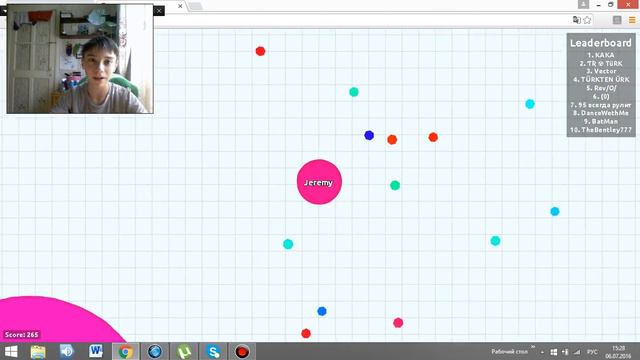Click the Leaderboard heading
The width and height of the screenshot is (640, 360).
coord(601,43)
